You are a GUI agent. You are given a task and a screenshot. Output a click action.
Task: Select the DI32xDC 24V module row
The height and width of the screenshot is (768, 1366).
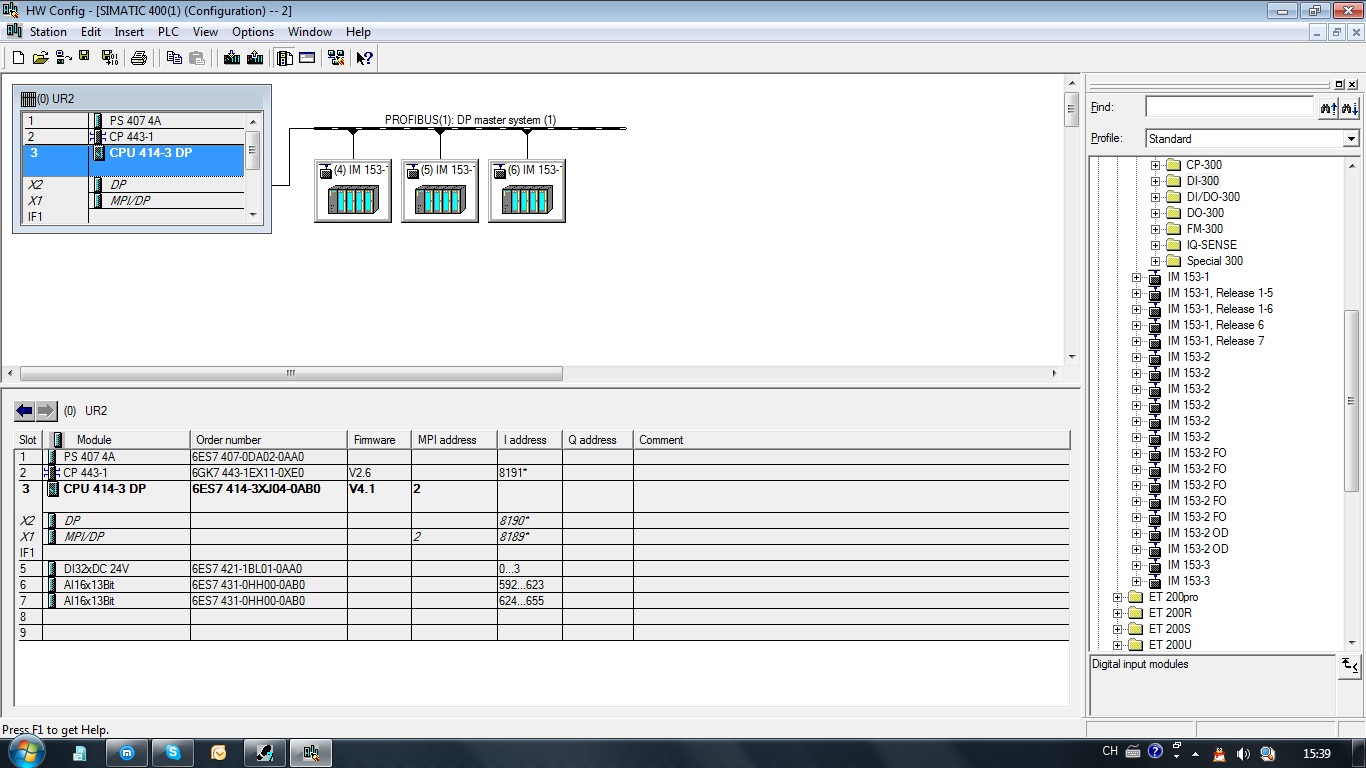(543, 569)
